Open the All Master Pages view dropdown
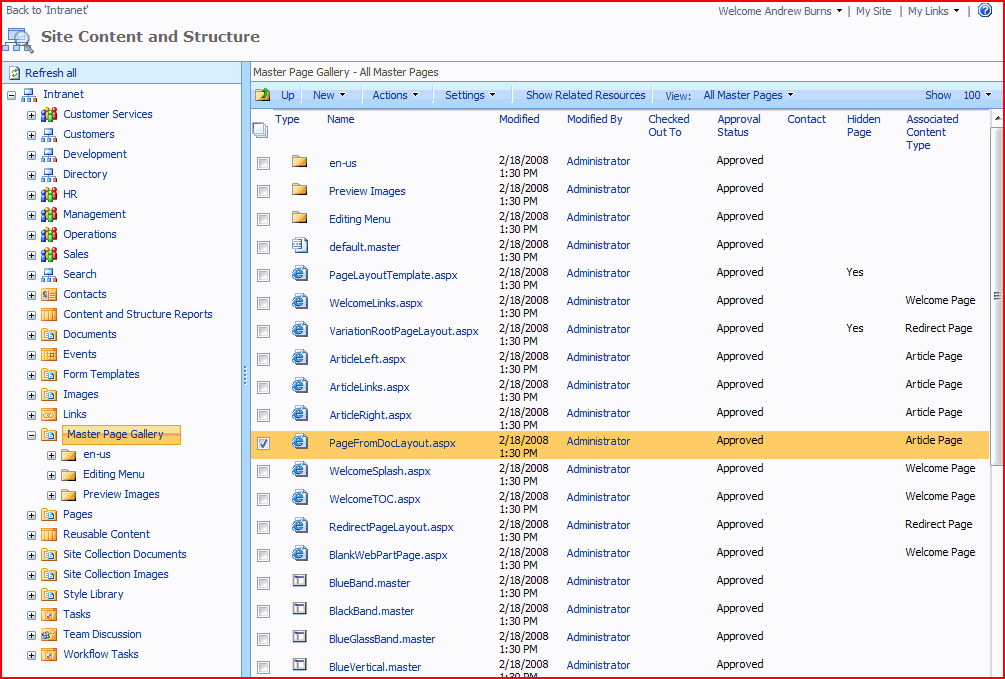Image resolution: width=1005 pixels, height=679 pixels. [748, 95]
